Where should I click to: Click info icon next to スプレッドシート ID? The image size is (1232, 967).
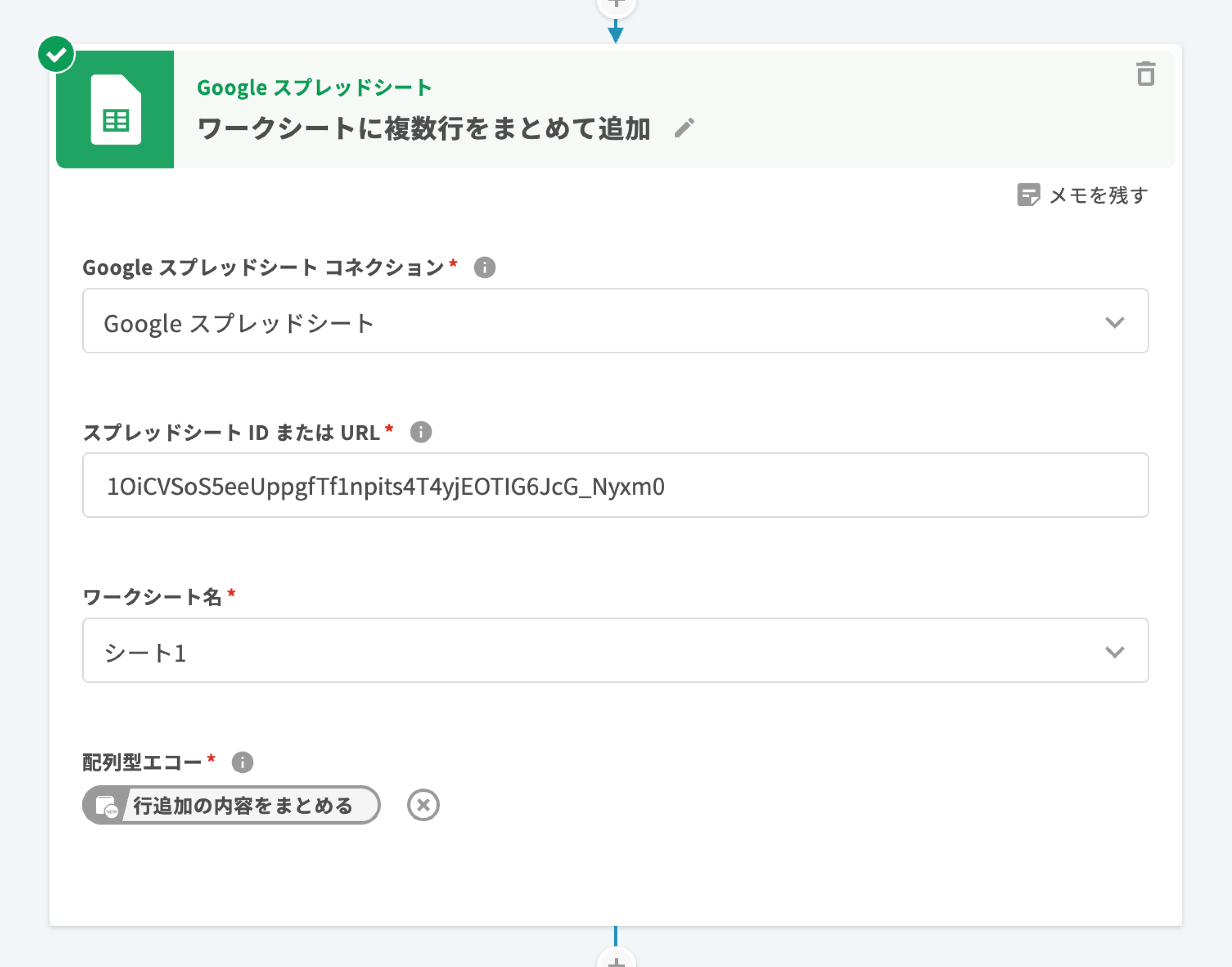point(421,432)
